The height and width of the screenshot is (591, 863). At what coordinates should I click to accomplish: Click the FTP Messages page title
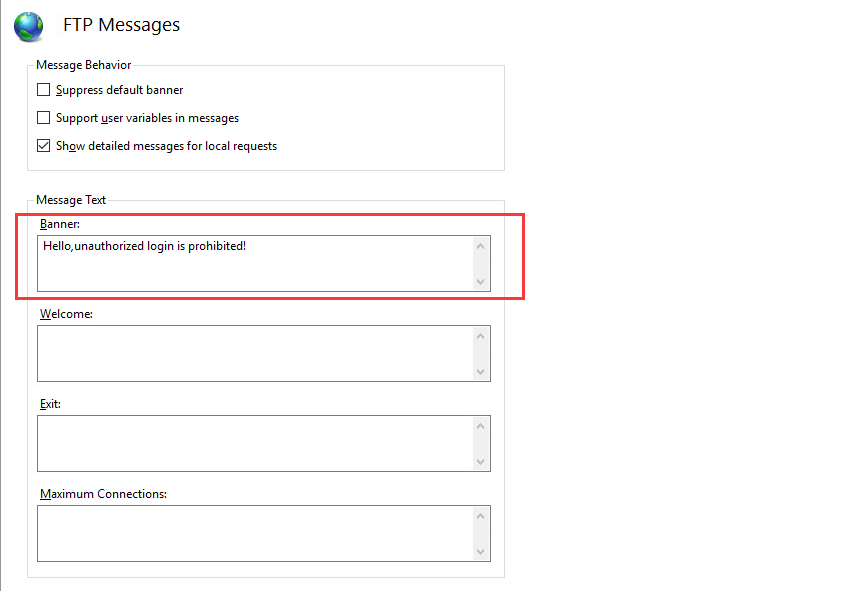[121, 25]
